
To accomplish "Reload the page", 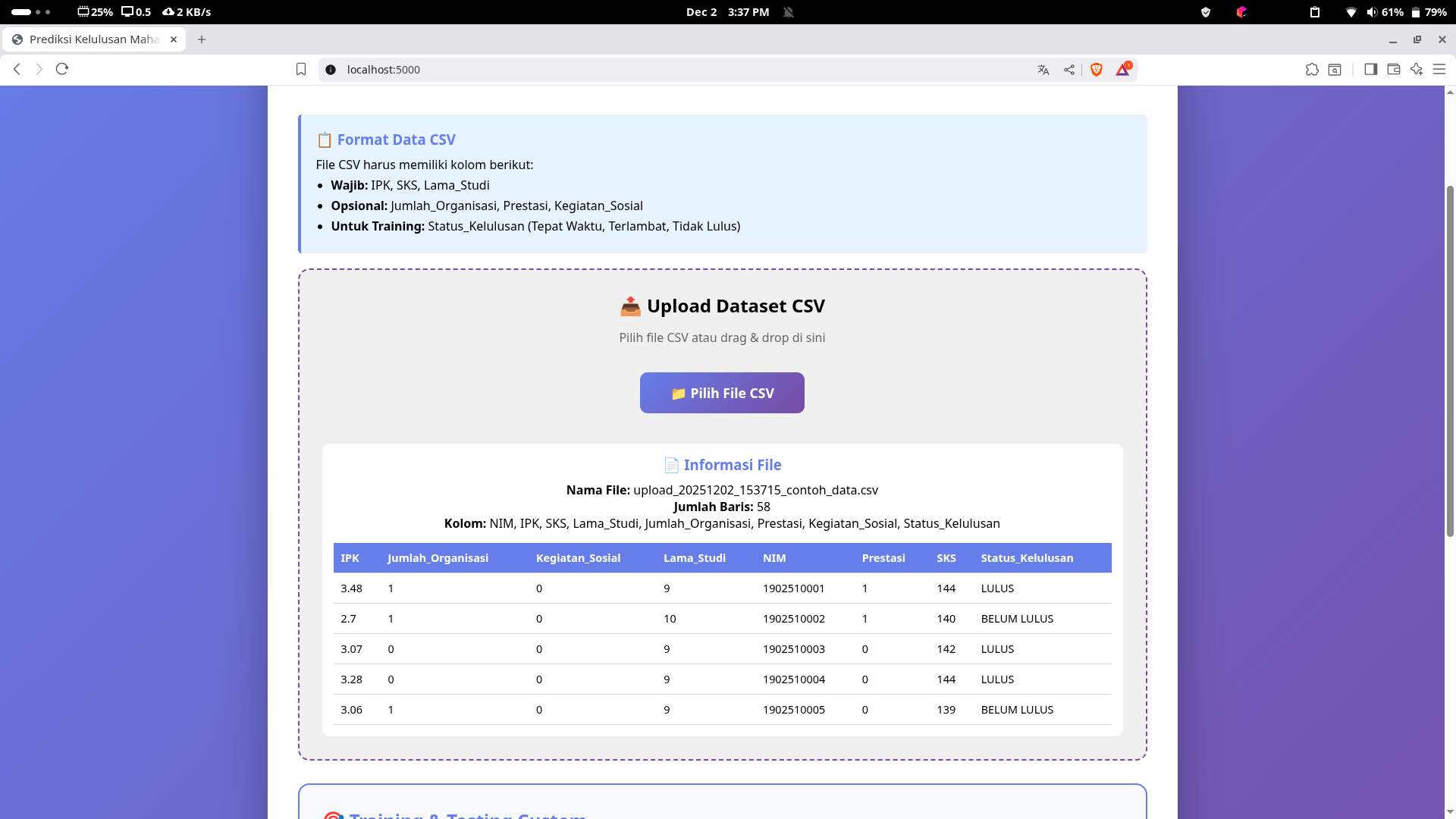I will coord(62,69).
